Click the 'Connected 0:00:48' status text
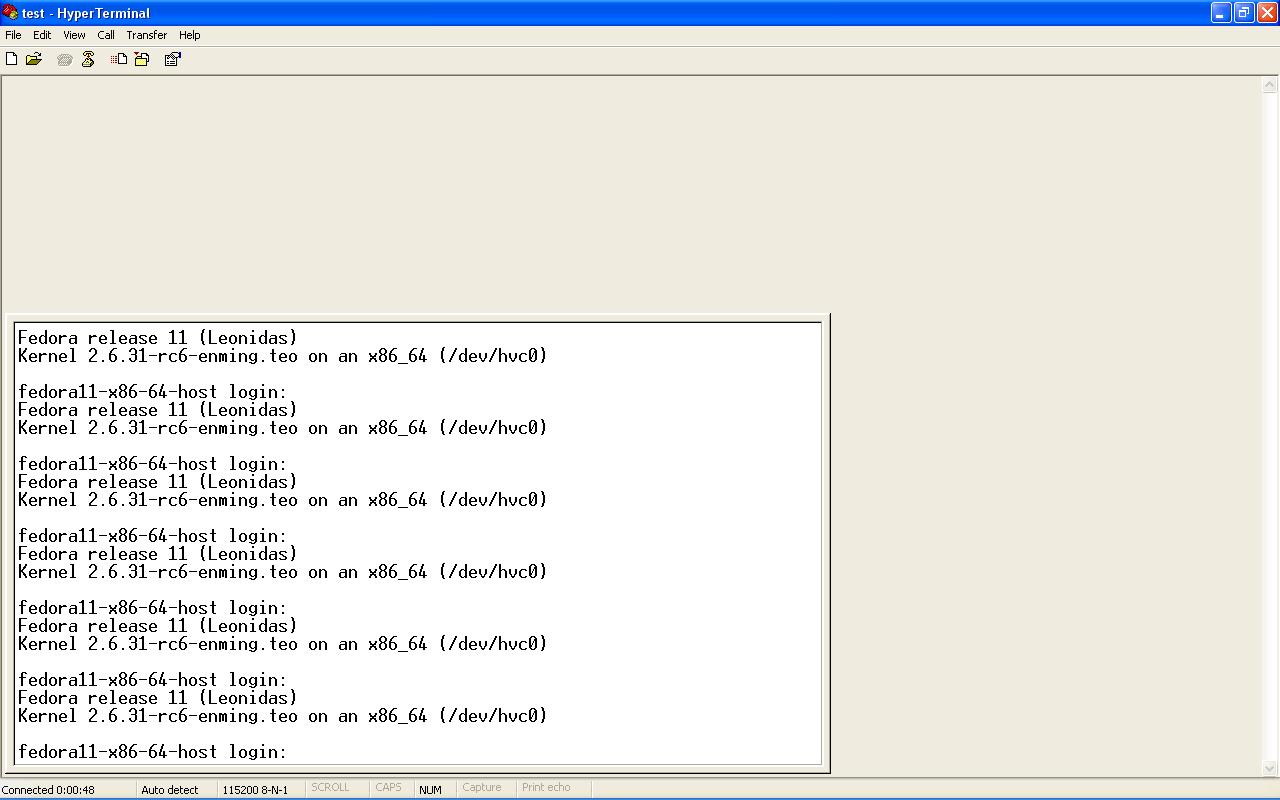This screenshot has width=1280, height=800. (x=48, y=790)
